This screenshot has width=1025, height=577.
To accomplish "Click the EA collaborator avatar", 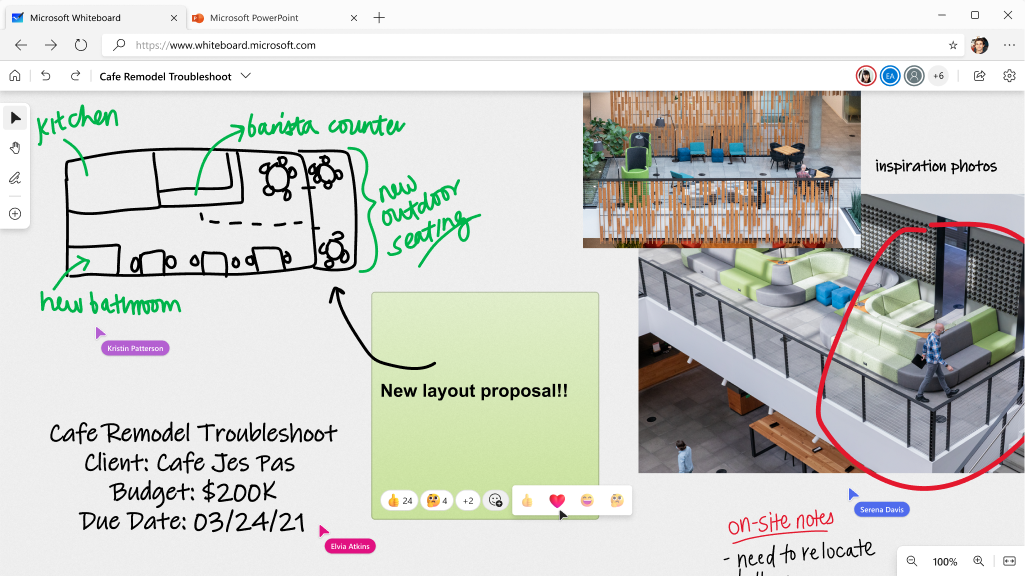I will tap(890, 76).
